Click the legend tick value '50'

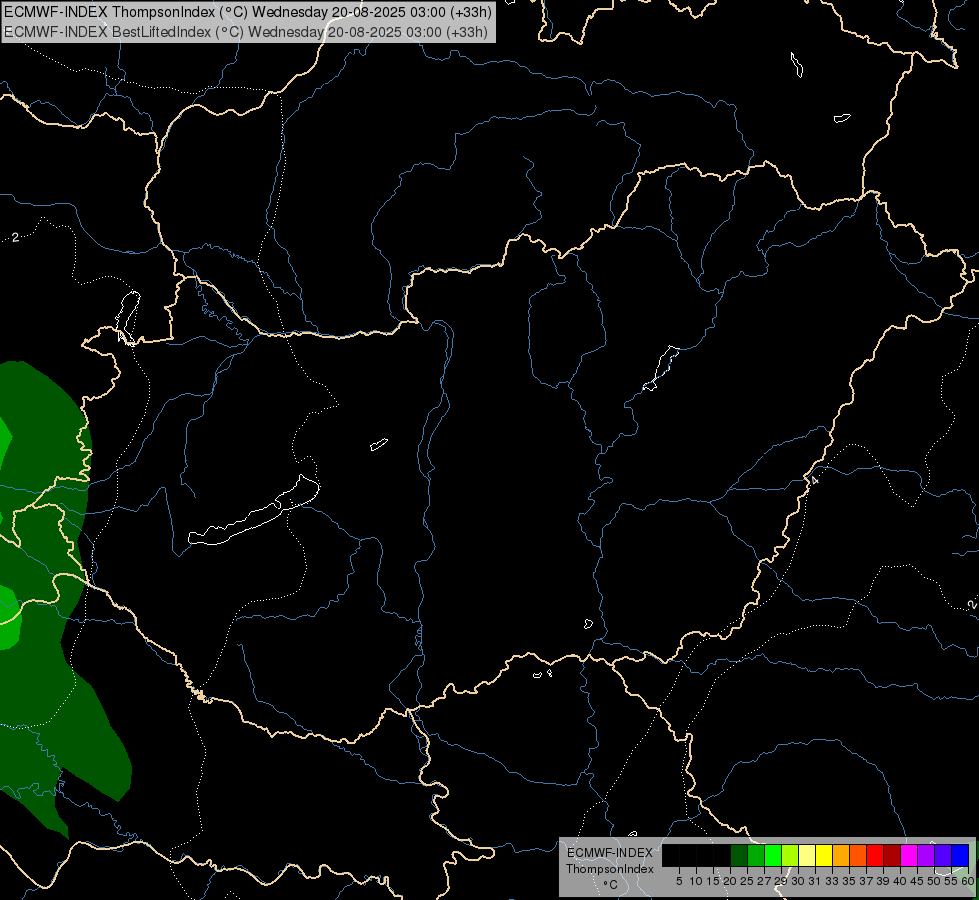[x=934, y=881]
